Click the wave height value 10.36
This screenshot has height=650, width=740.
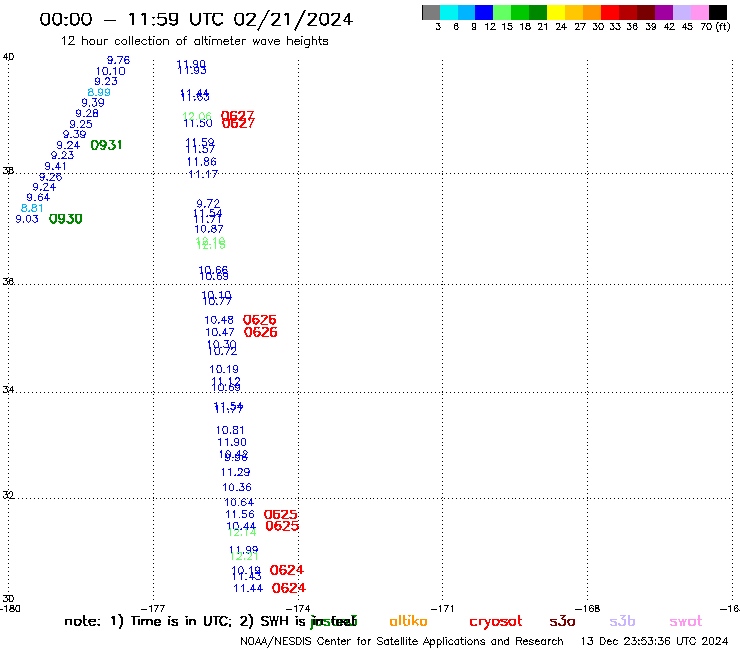[237, 487]
